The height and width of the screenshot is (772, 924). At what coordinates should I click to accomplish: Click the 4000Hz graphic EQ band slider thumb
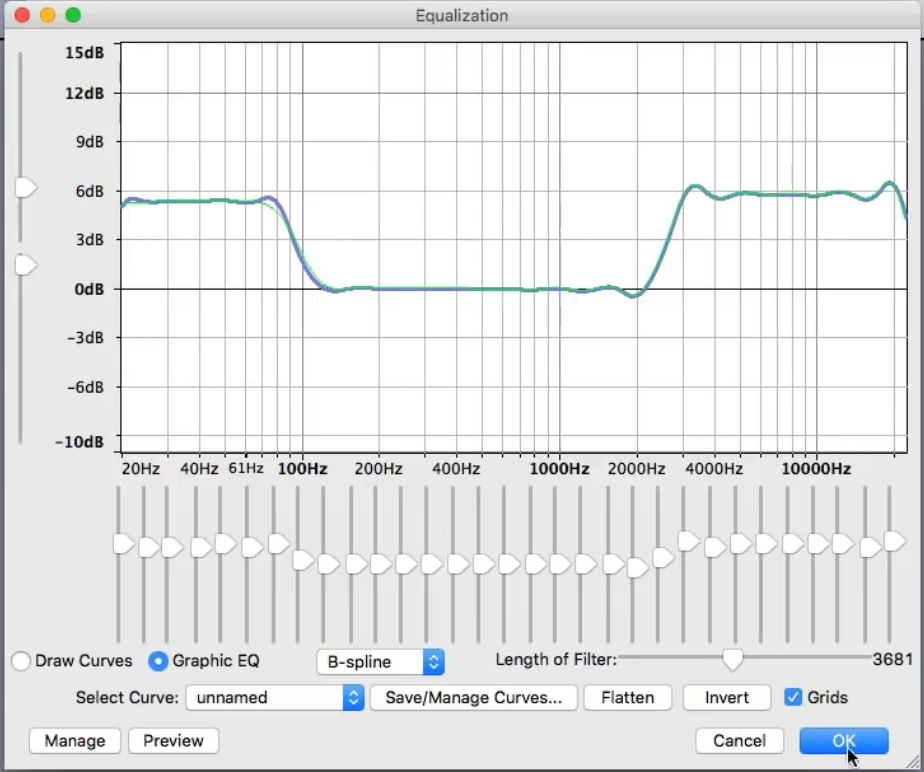(715, 547)
